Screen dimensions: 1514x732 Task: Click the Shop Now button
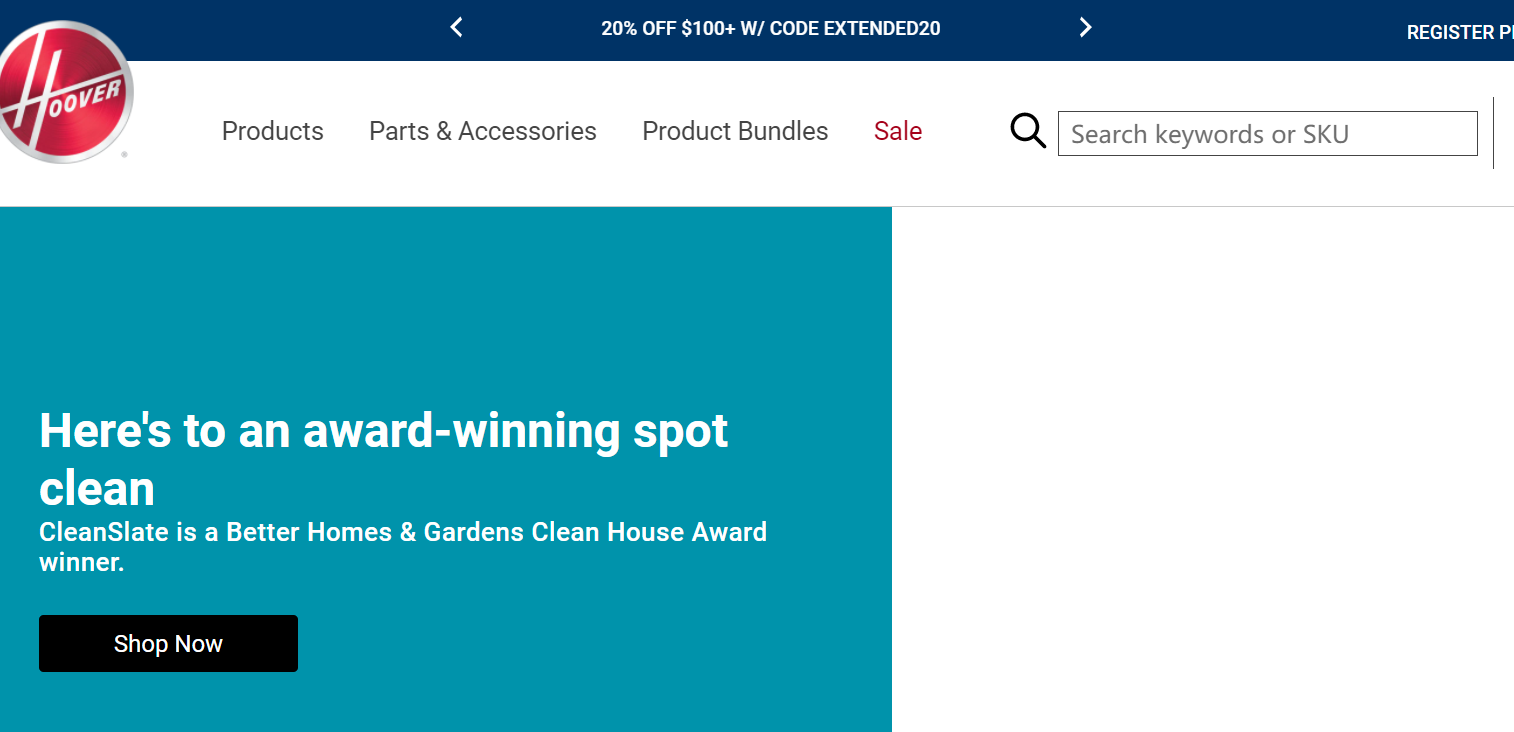coord(168,643)
